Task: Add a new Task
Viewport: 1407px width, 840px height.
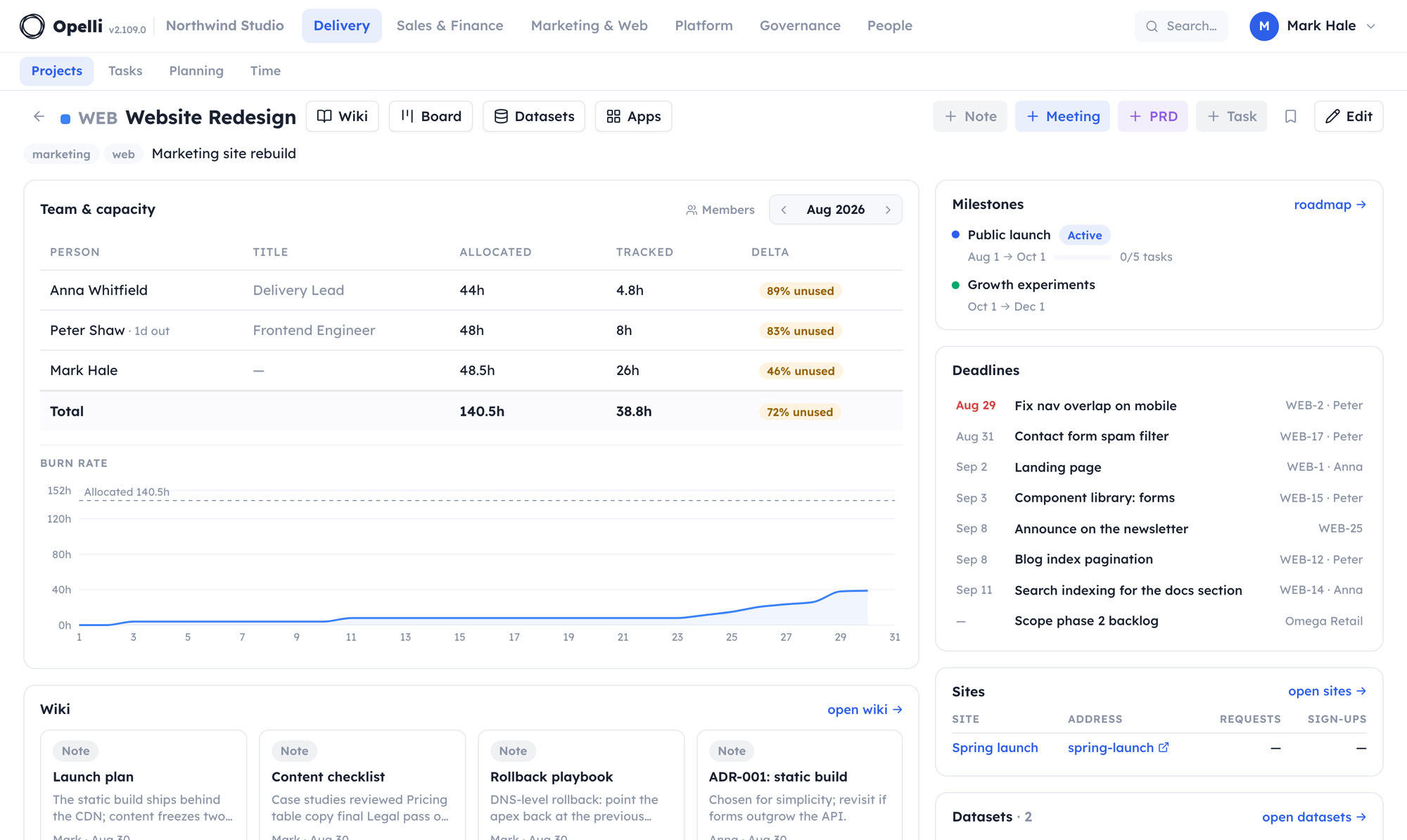Action: (x=1231, y=116)
